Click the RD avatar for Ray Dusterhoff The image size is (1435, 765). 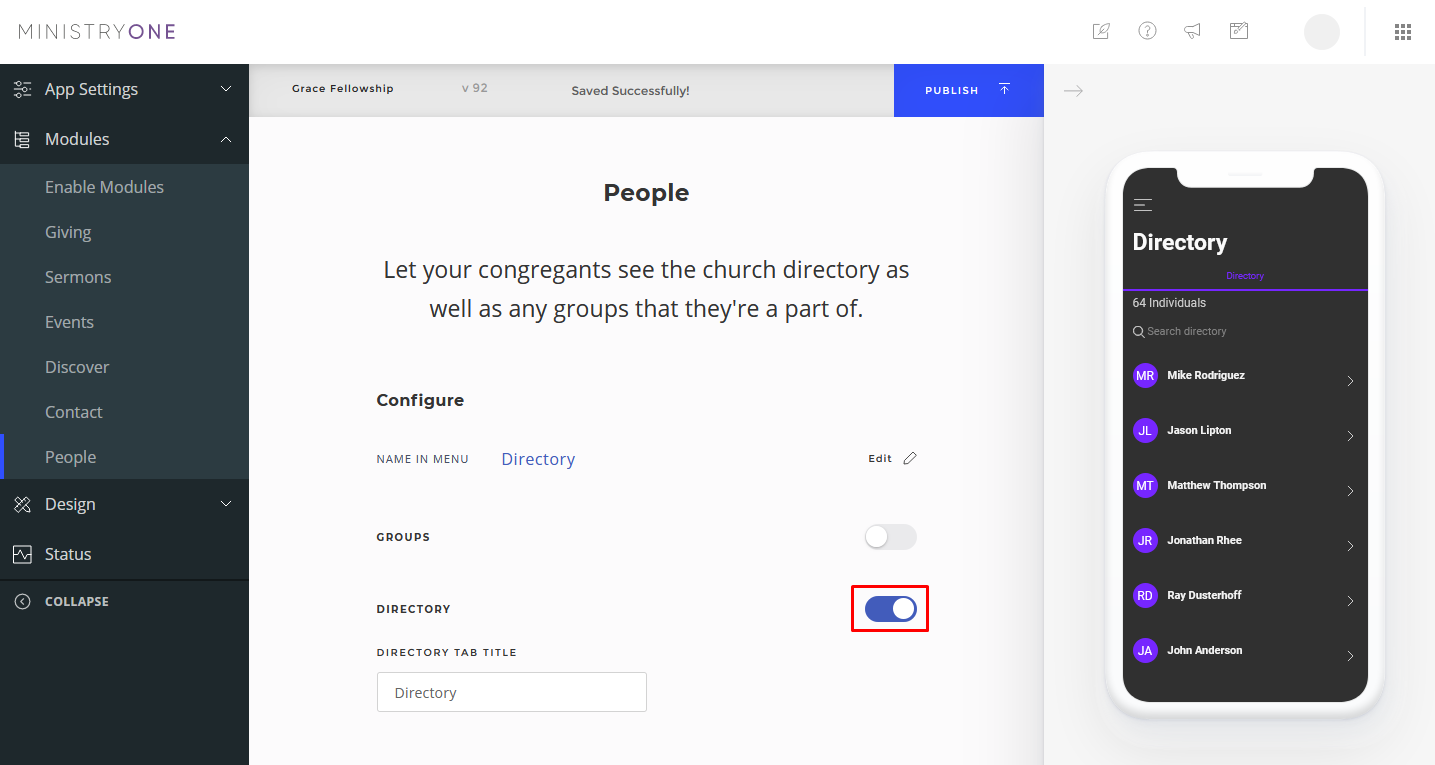(x=1145, y=596)
